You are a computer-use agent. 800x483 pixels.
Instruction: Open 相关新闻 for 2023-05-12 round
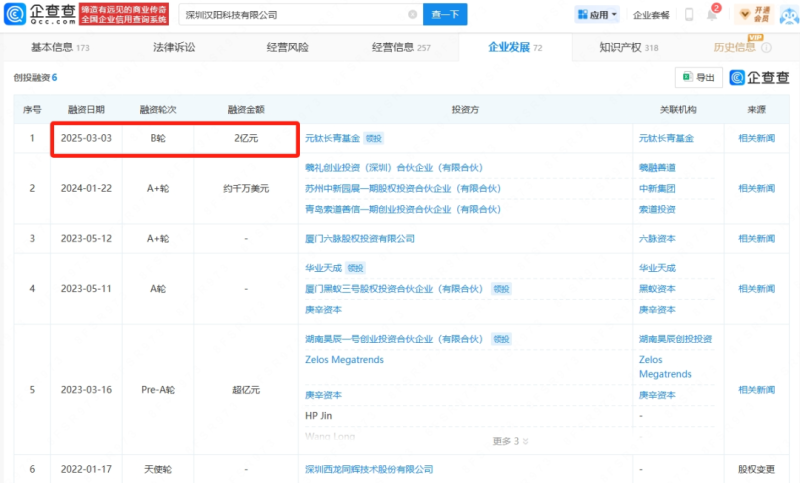point(757,238)
